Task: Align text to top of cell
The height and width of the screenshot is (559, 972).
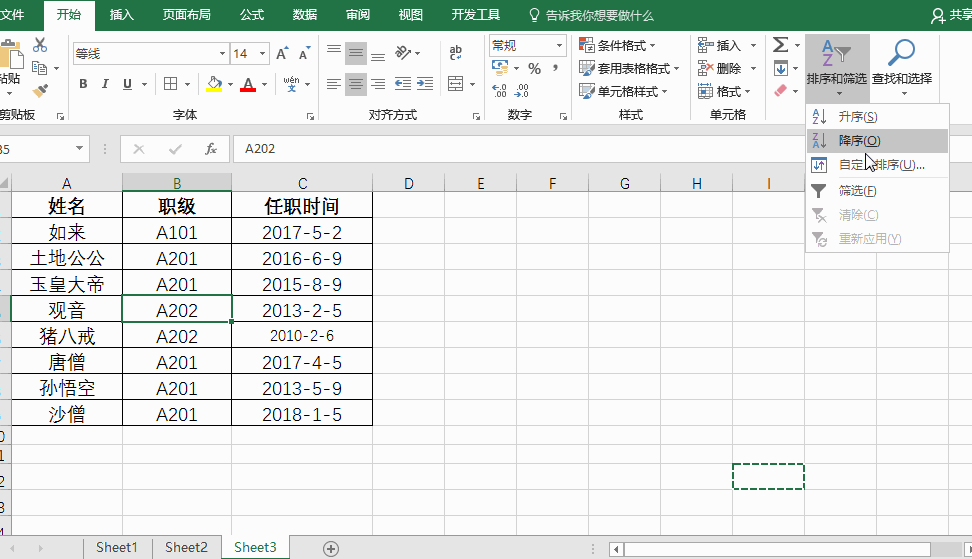Action: point(334,51)
